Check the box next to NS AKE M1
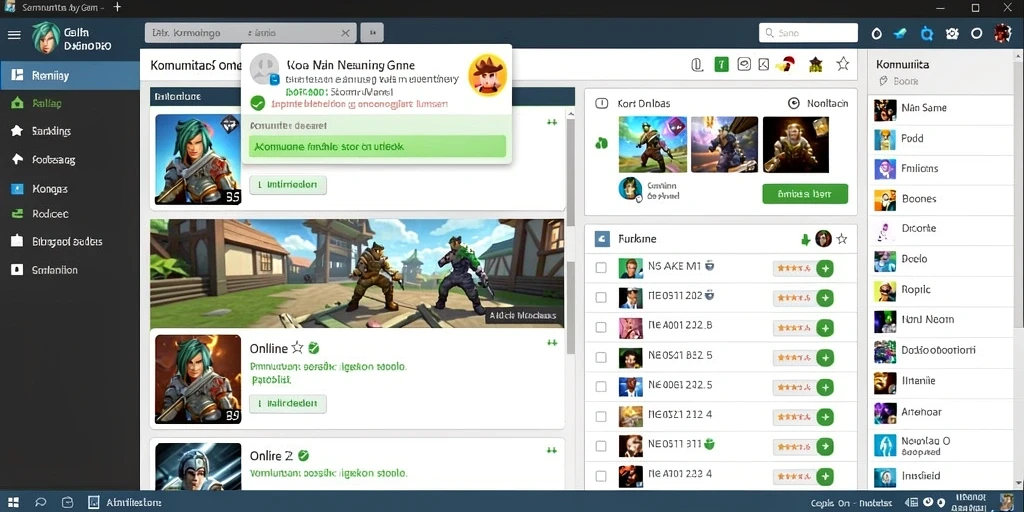Screen dimensions: 1024x512 (601, 267)
